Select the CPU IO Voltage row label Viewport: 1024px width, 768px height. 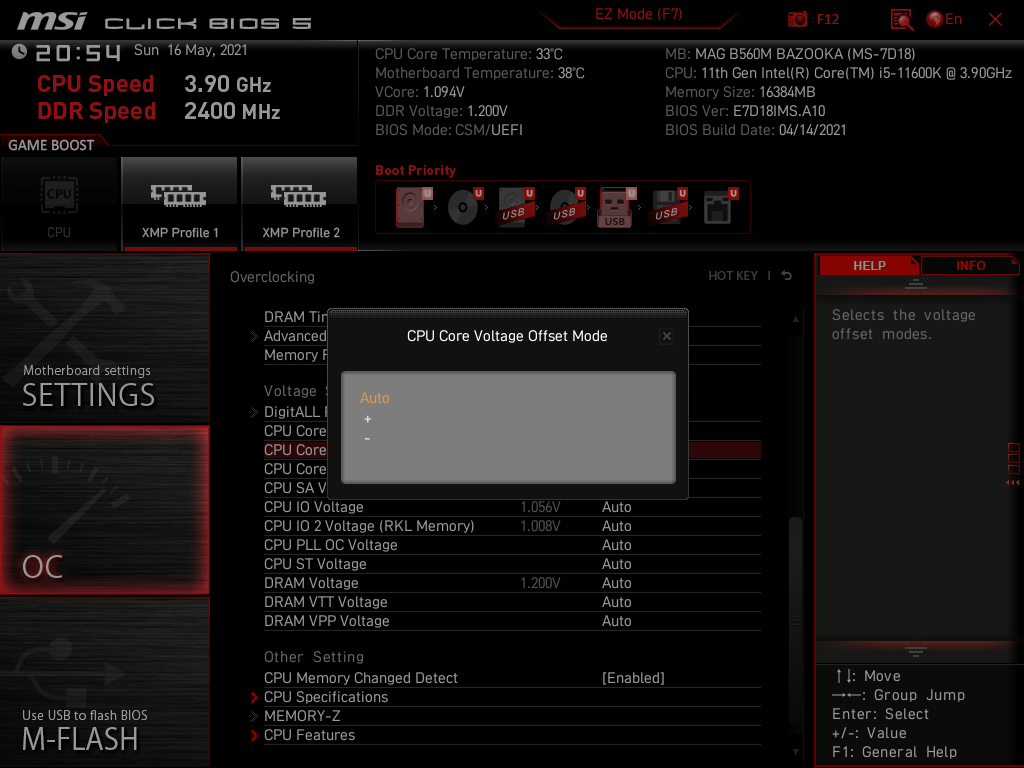pos(313,507)
